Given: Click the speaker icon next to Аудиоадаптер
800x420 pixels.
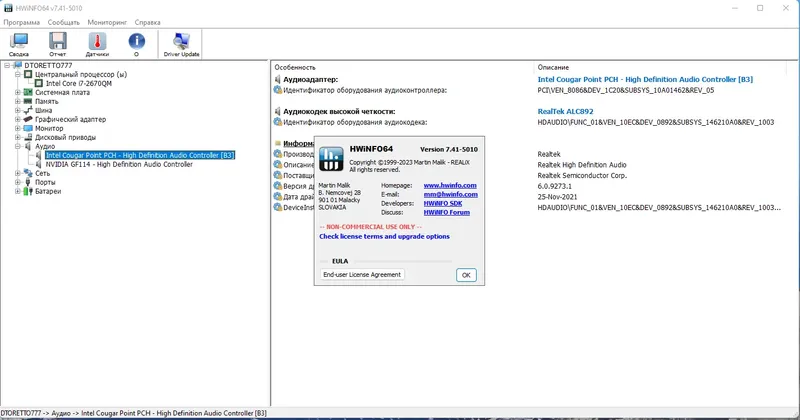Looking at the screenshot, I should (278, 80).
